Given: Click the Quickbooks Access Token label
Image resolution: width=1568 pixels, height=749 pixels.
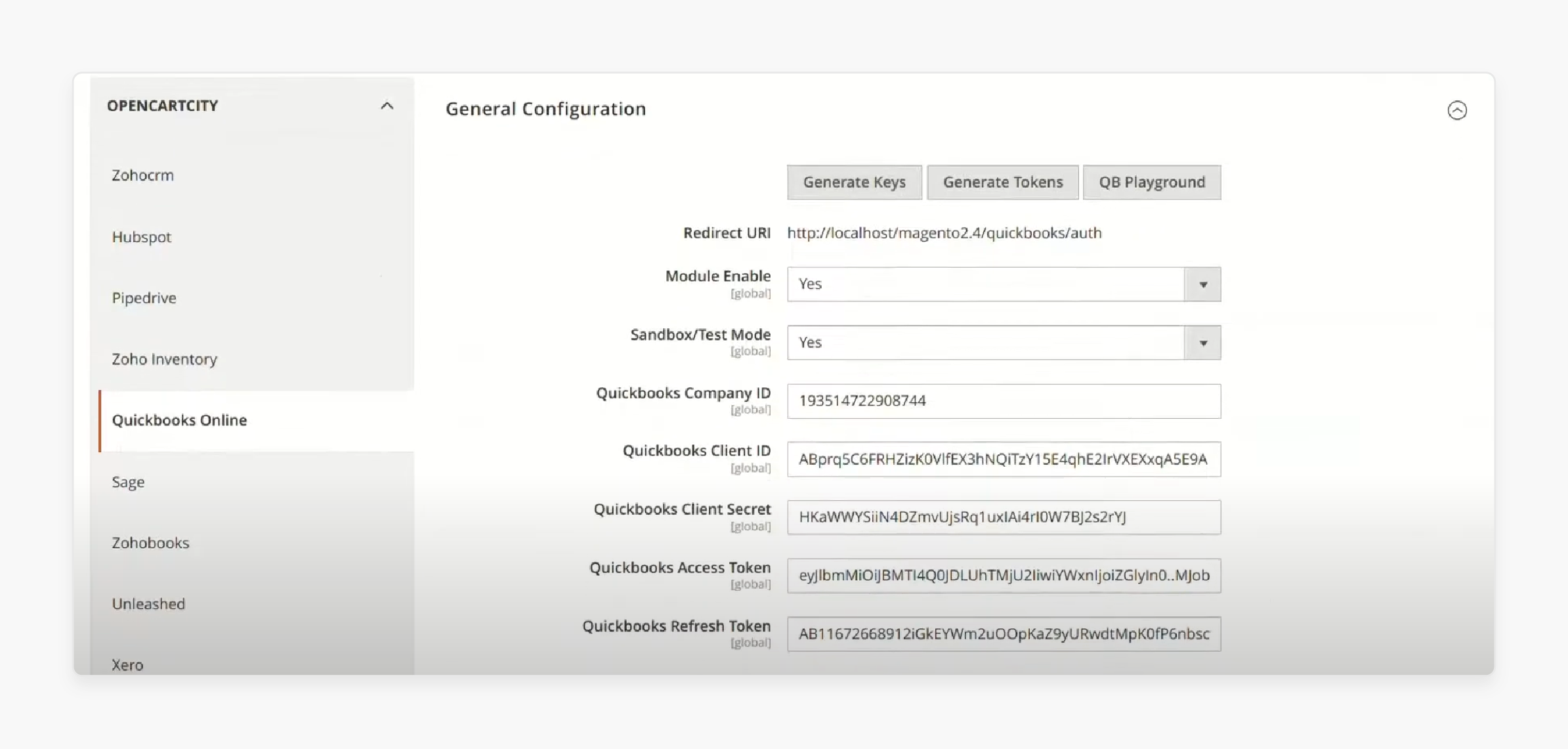Looking at the screenshot, I should click(x=680, y=567).
